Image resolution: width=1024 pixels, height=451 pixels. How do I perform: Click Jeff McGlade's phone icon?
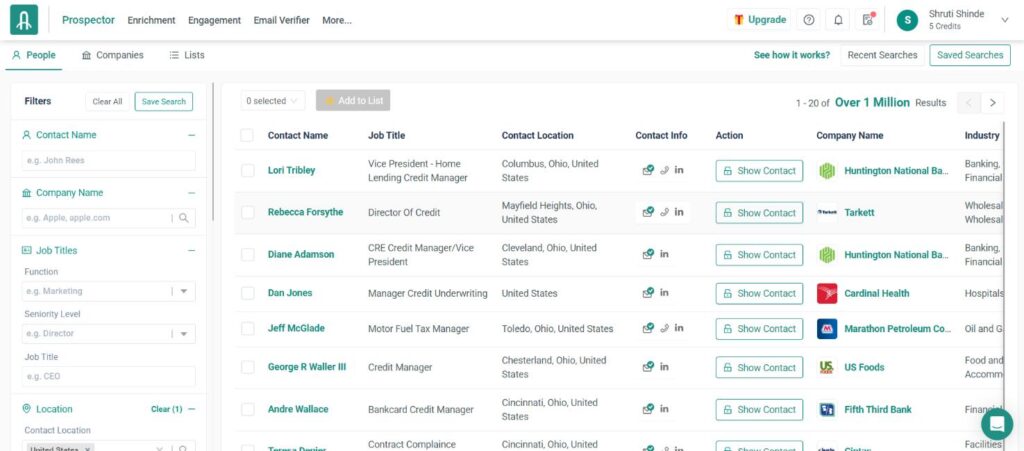click(664, 328)
